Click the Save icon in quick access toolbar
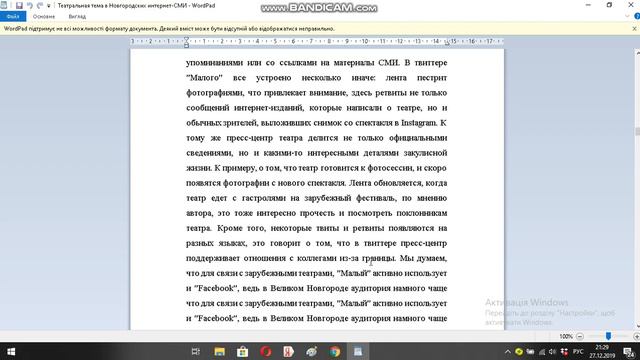Viewport: 640px width, 360px height. (x=19, y=6)
